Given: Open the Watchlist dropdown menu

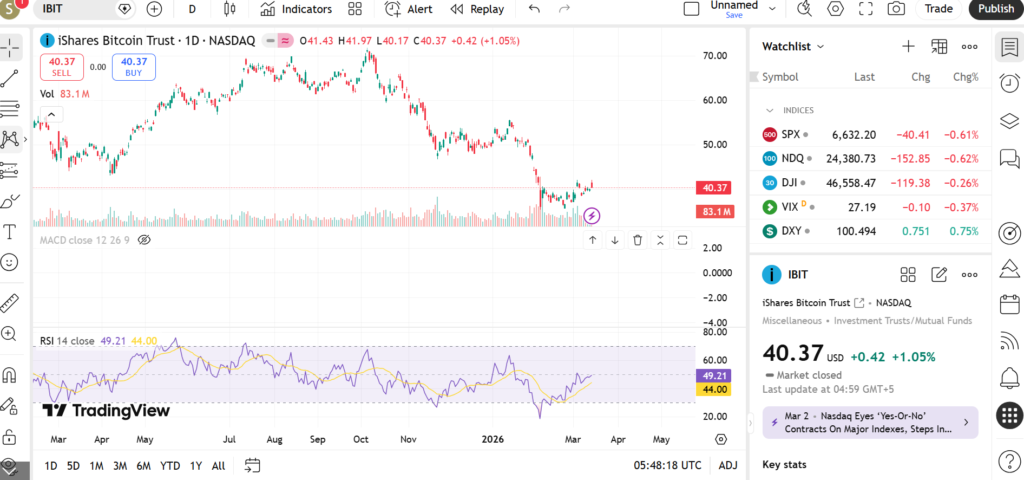Looking at the screenshot, I should click(794, 46).
